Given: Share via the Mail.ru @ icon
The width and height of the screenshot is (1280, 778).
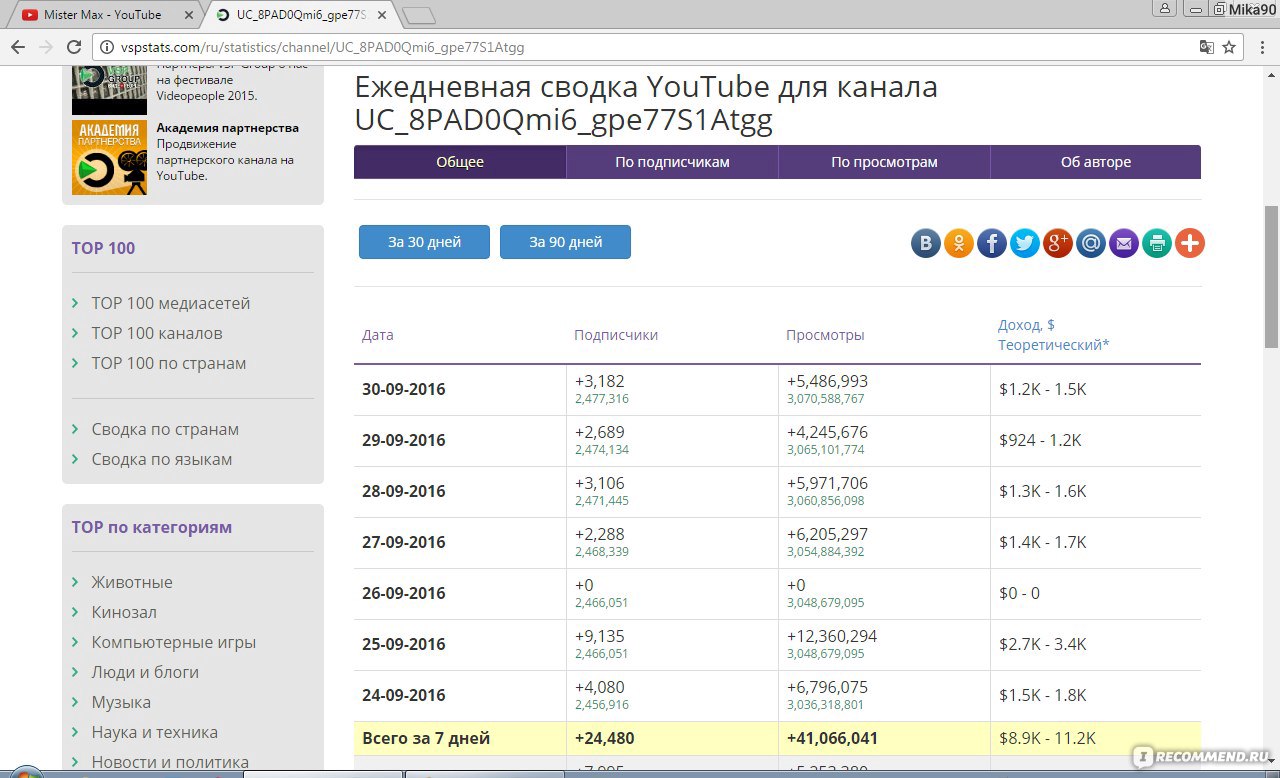Looking at the screenshot, I should click(x=1091, y=243).
